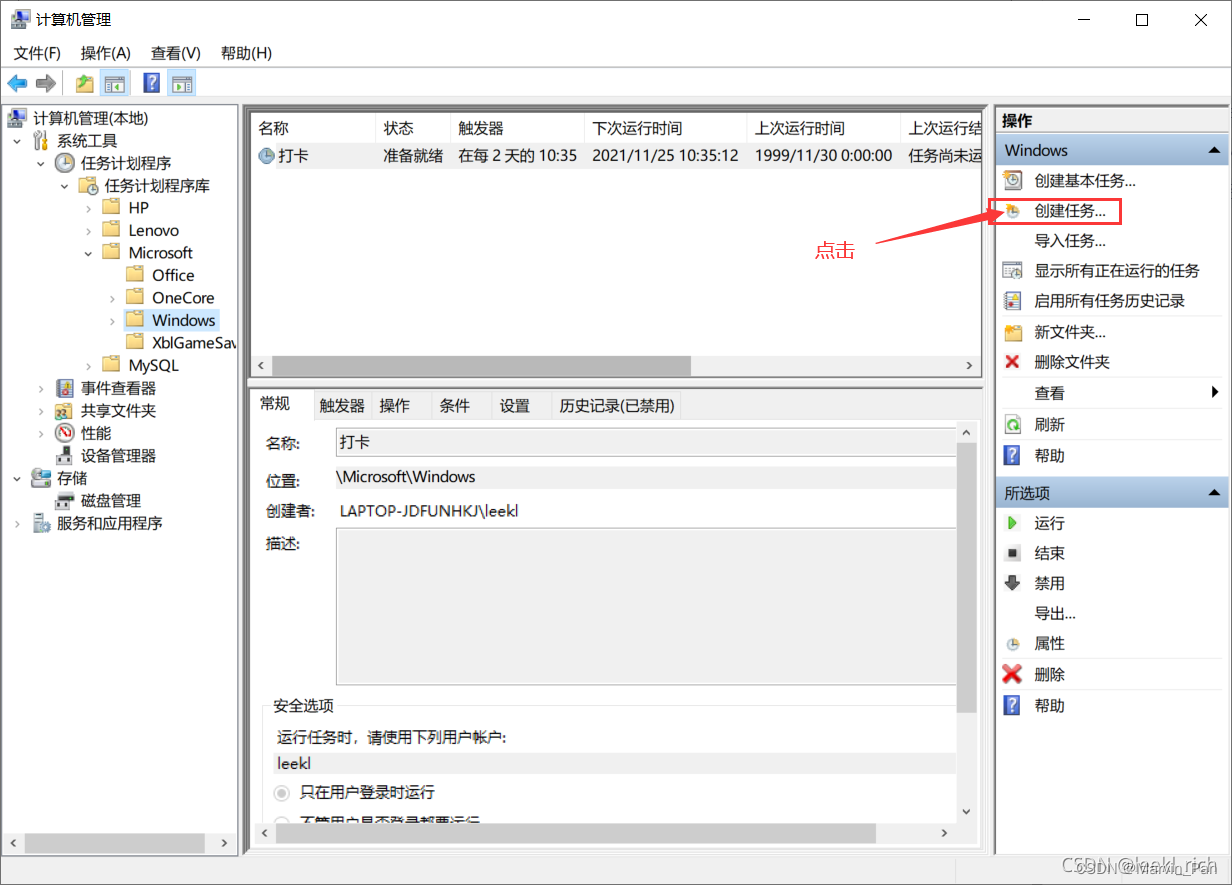Toggle the Show/Hide Console Tree toolbar icon
Viewport: 1232px width, 885px height.
pos(115,83)
